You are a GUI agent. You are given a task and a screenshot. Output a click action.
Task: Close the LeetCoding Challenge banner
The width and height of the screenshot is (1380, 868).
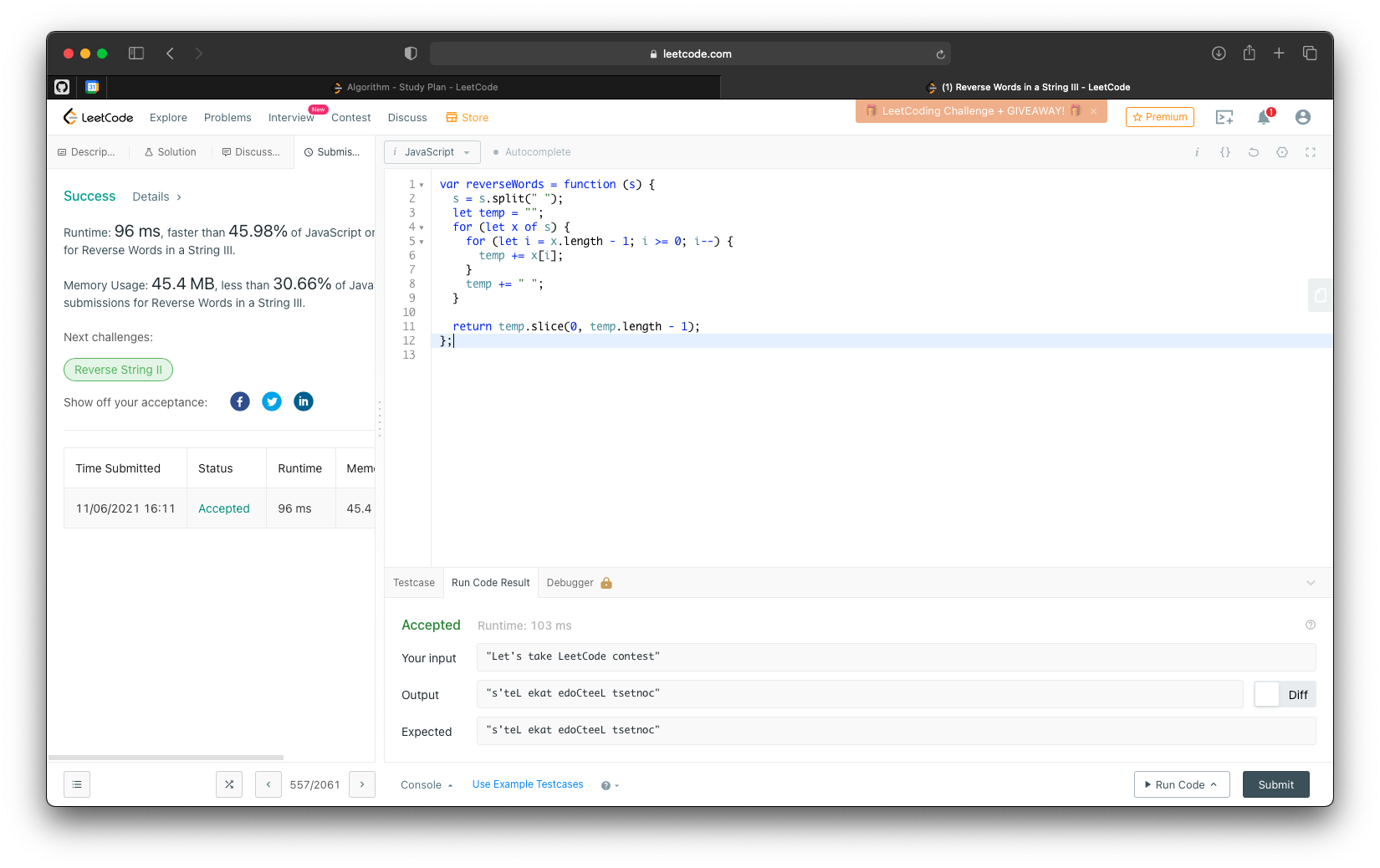pyautogui.click(x=1093, y=111)
